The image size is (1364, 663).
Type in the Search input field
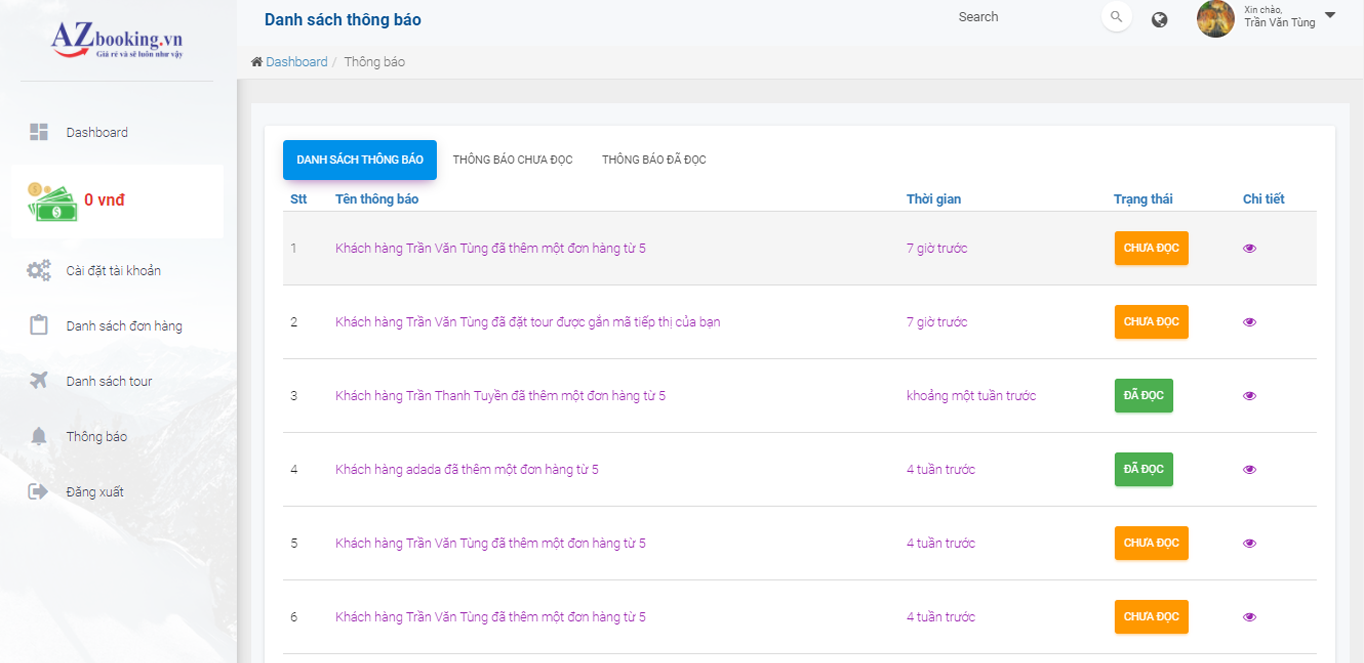pos(1020,17)
